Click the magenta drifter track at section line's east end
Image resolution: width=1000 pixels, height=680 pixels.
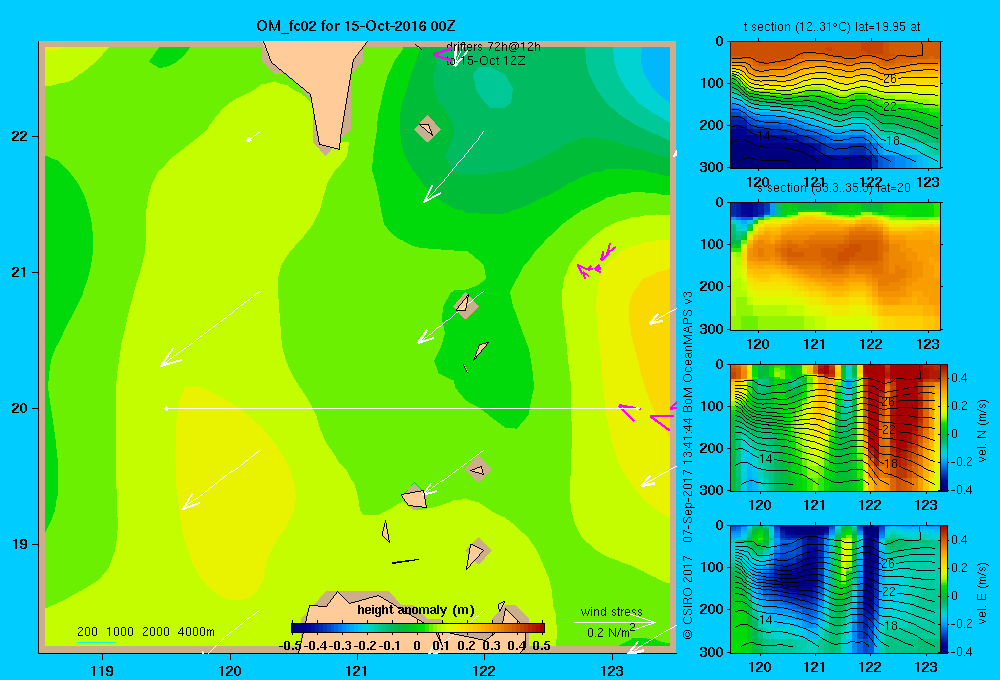629,412
